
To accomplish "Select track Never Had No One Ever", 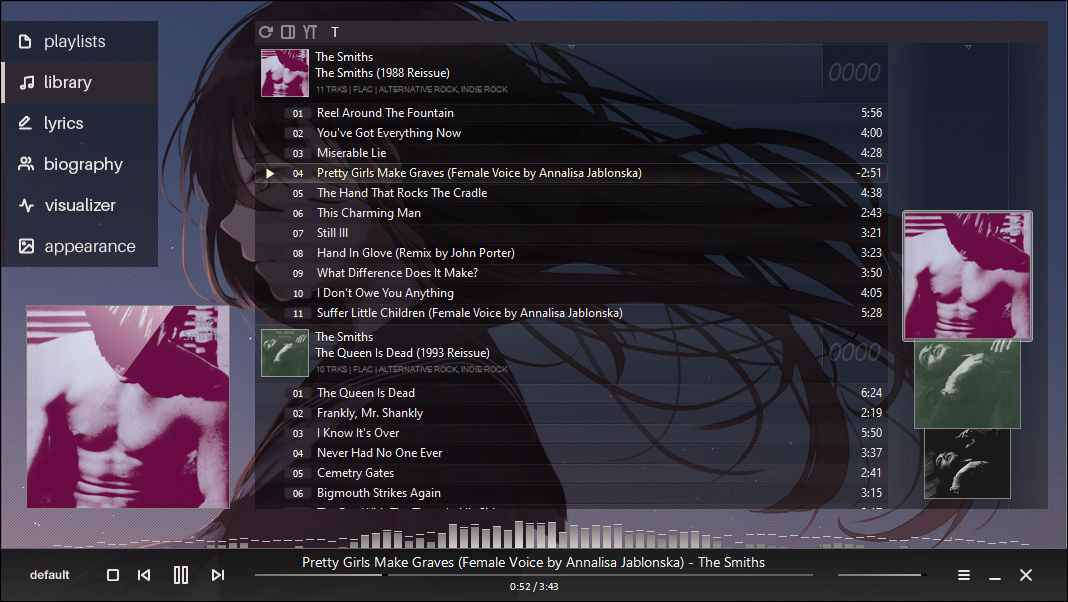I will [571, 453].
